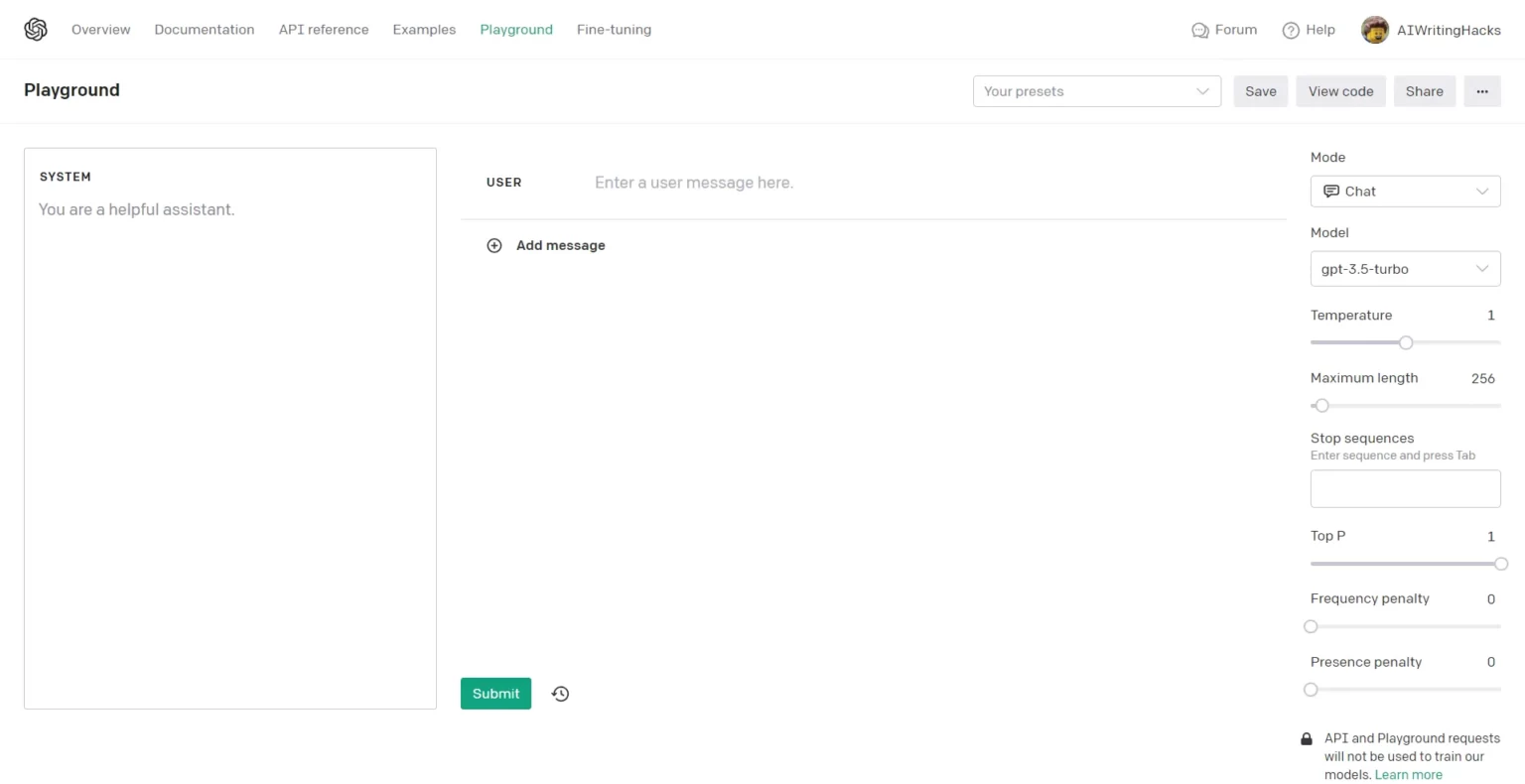Viewport: 1525px width, 784px height.
Task: Click the OpenAI logo icon
Action: pyautogui.click(x=36, y=30)
